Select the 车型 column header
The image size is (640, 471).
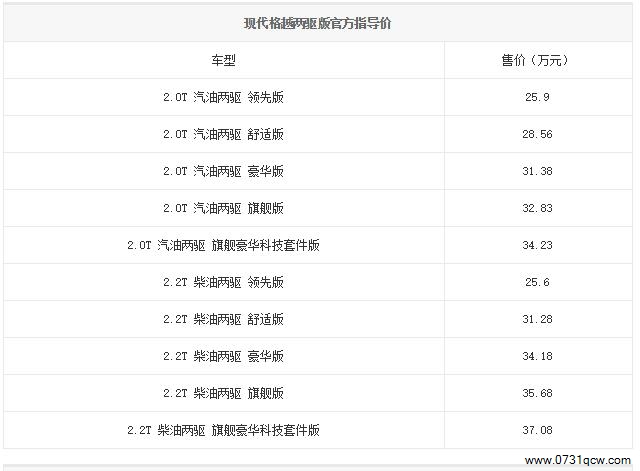coord(223,60)
